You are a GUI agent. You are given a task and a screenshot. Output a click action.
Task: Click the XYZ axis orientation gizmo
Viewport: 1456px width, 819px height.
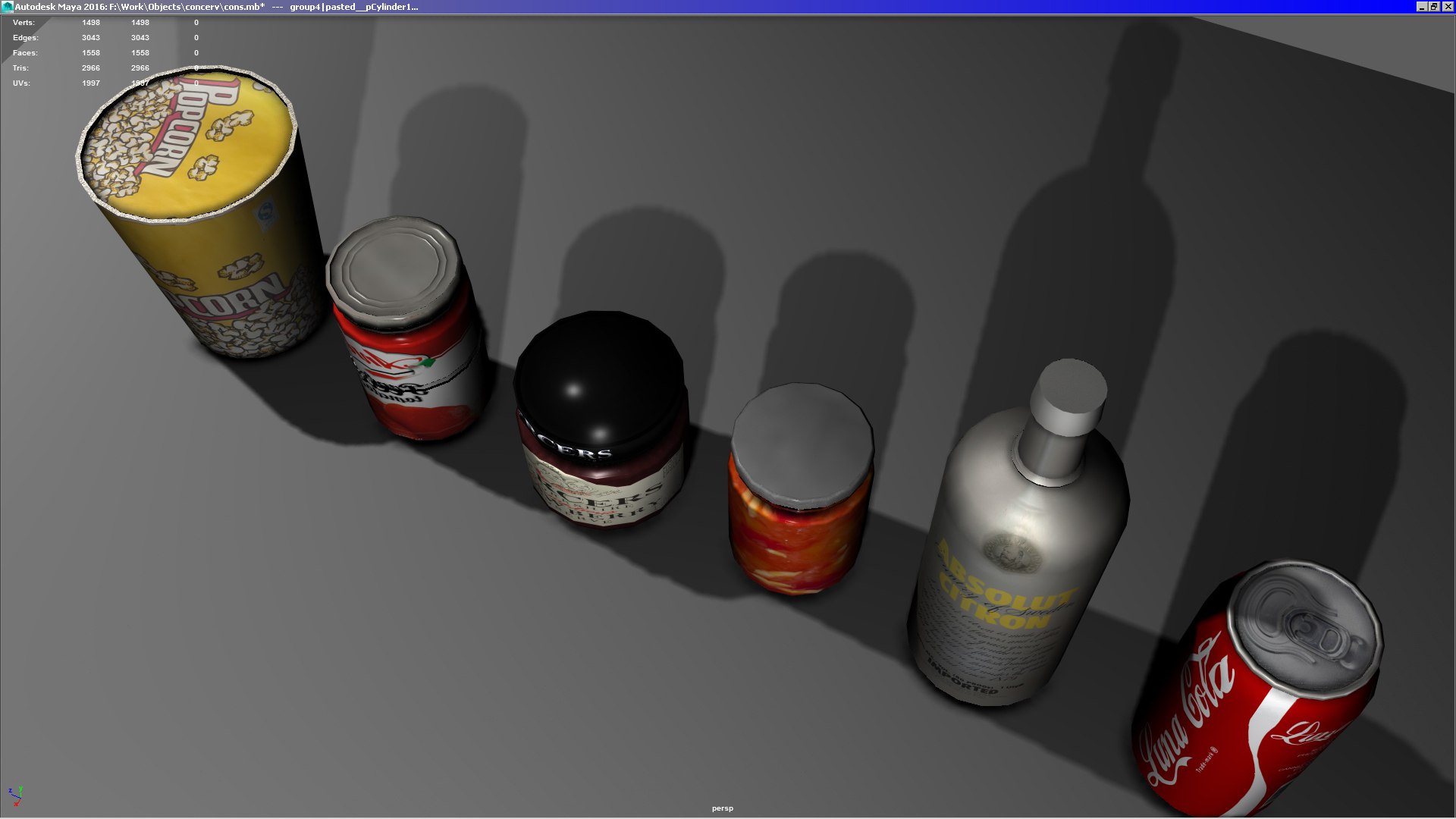(x=16, y=795)
